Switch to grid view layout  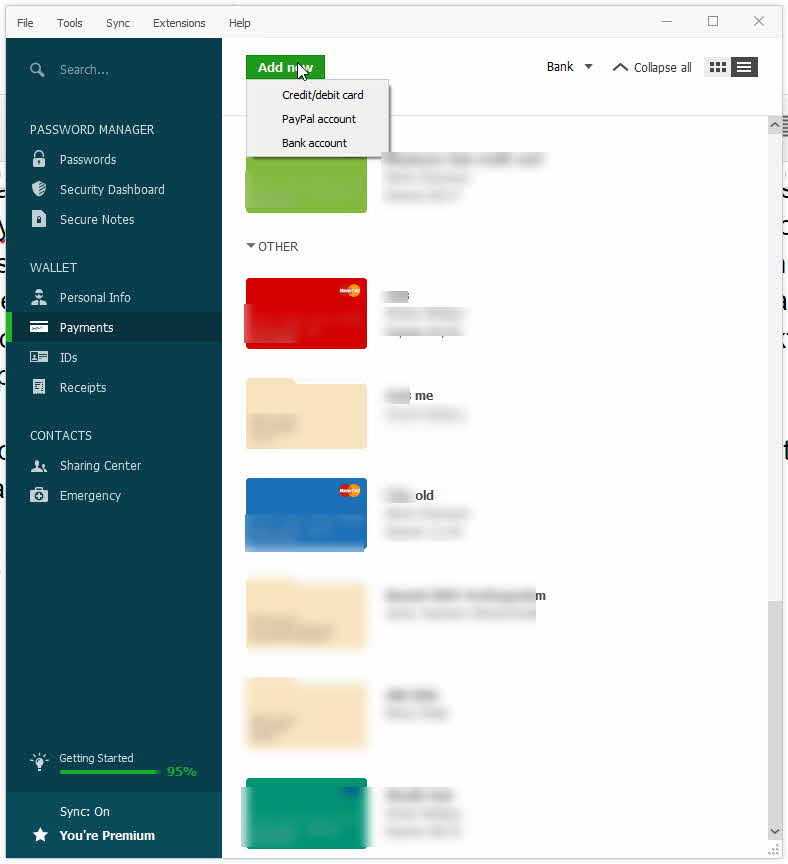(717, 67)
